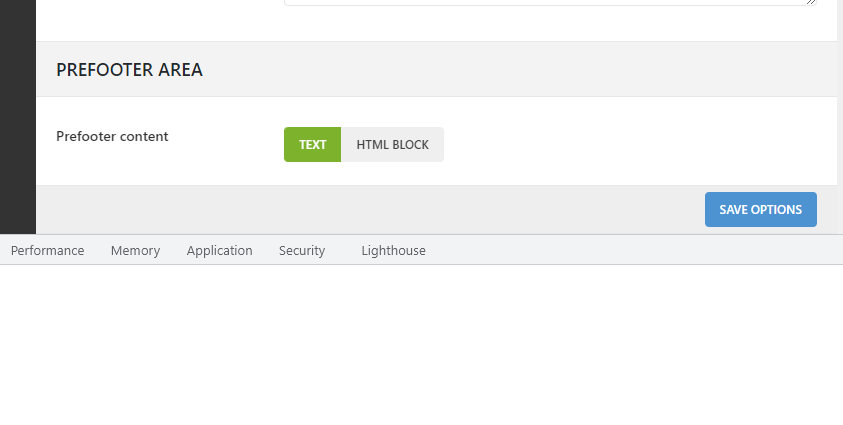Focus the text area above Prefooter Area
843x425 pixels.
548,2
